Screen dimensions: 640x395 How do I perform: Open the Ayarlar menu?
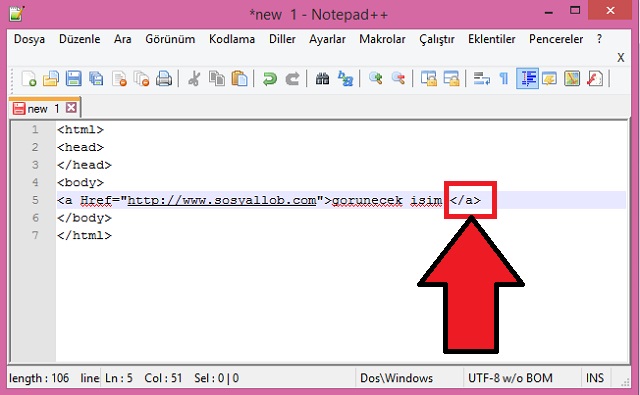[x=327, y=39]
